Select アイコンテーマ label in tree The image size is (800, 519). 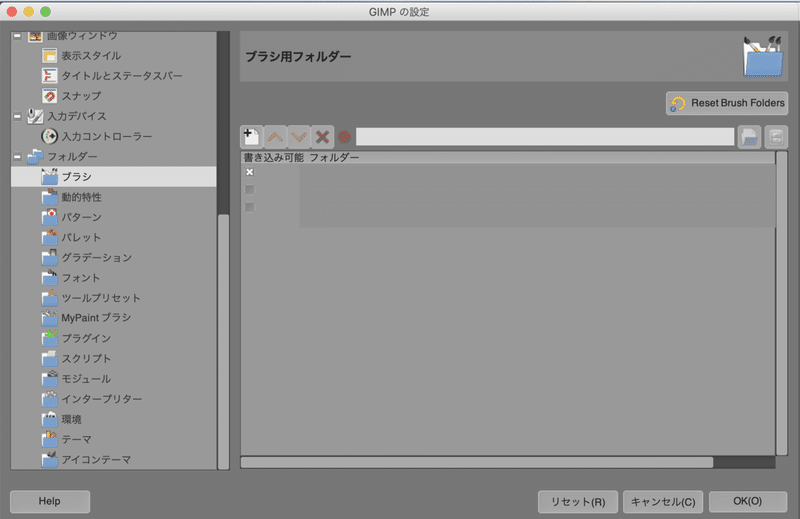[96, 460]
